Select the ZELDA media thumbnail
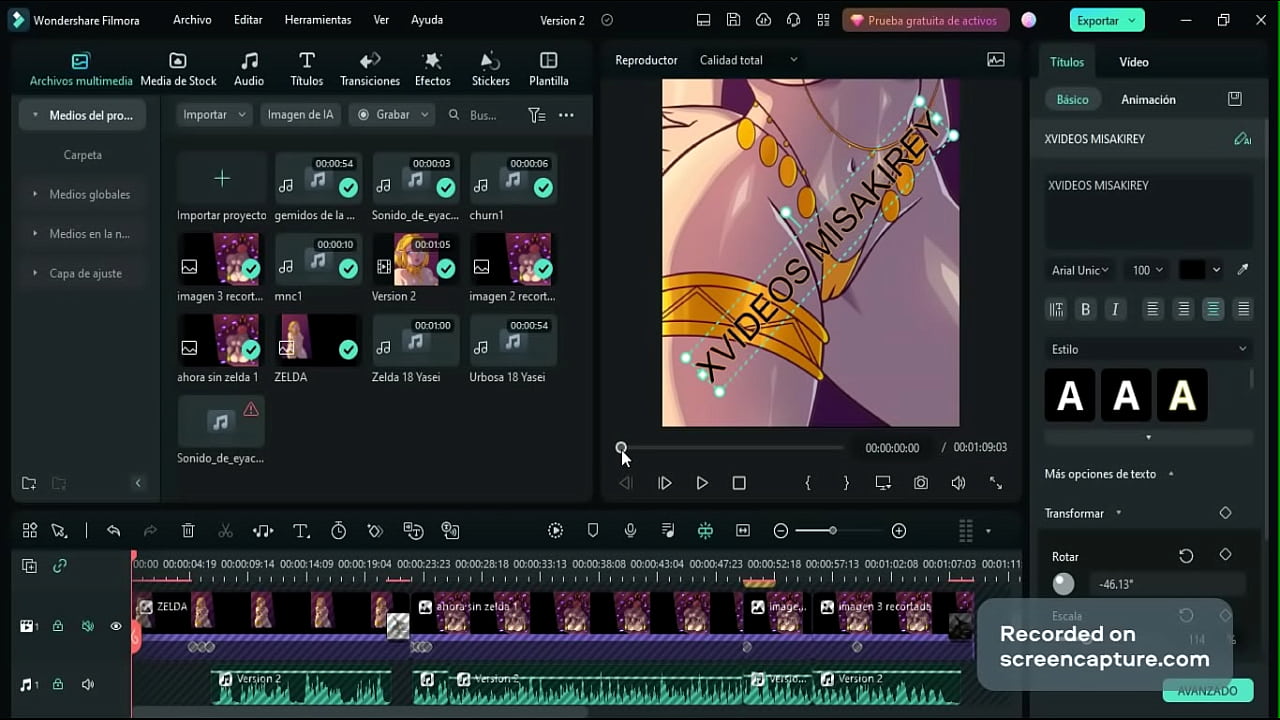 pyautogui.click(x=317, y=339)
